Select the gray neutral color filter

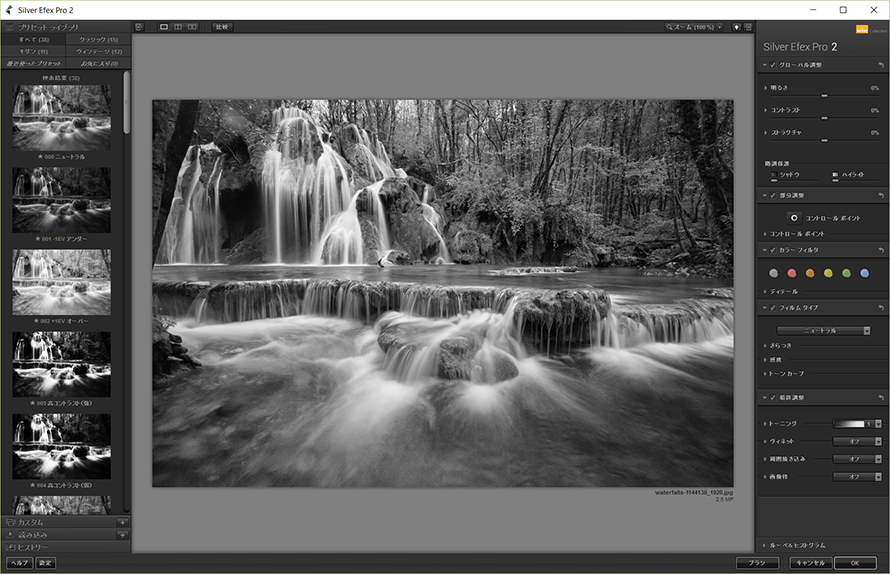point(774,274)
